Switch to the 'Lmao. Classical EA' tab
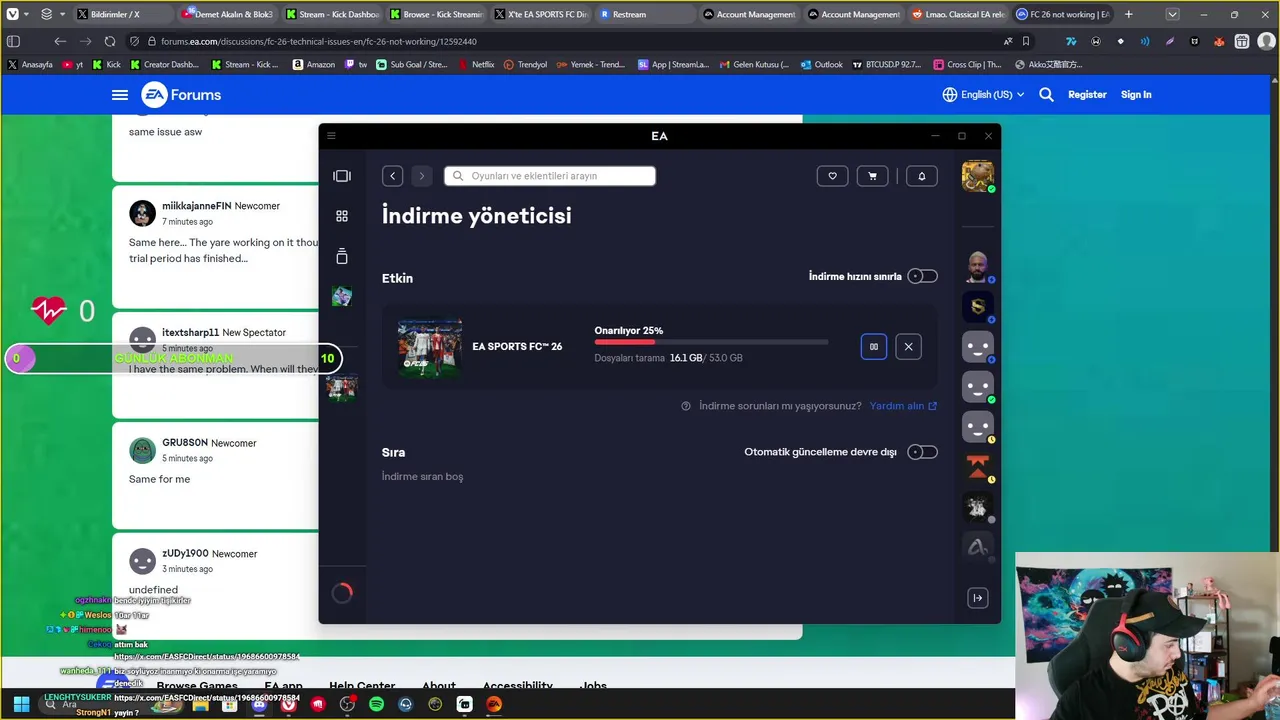This screenshot has width=1280, height=720. (x=958, y=15)
